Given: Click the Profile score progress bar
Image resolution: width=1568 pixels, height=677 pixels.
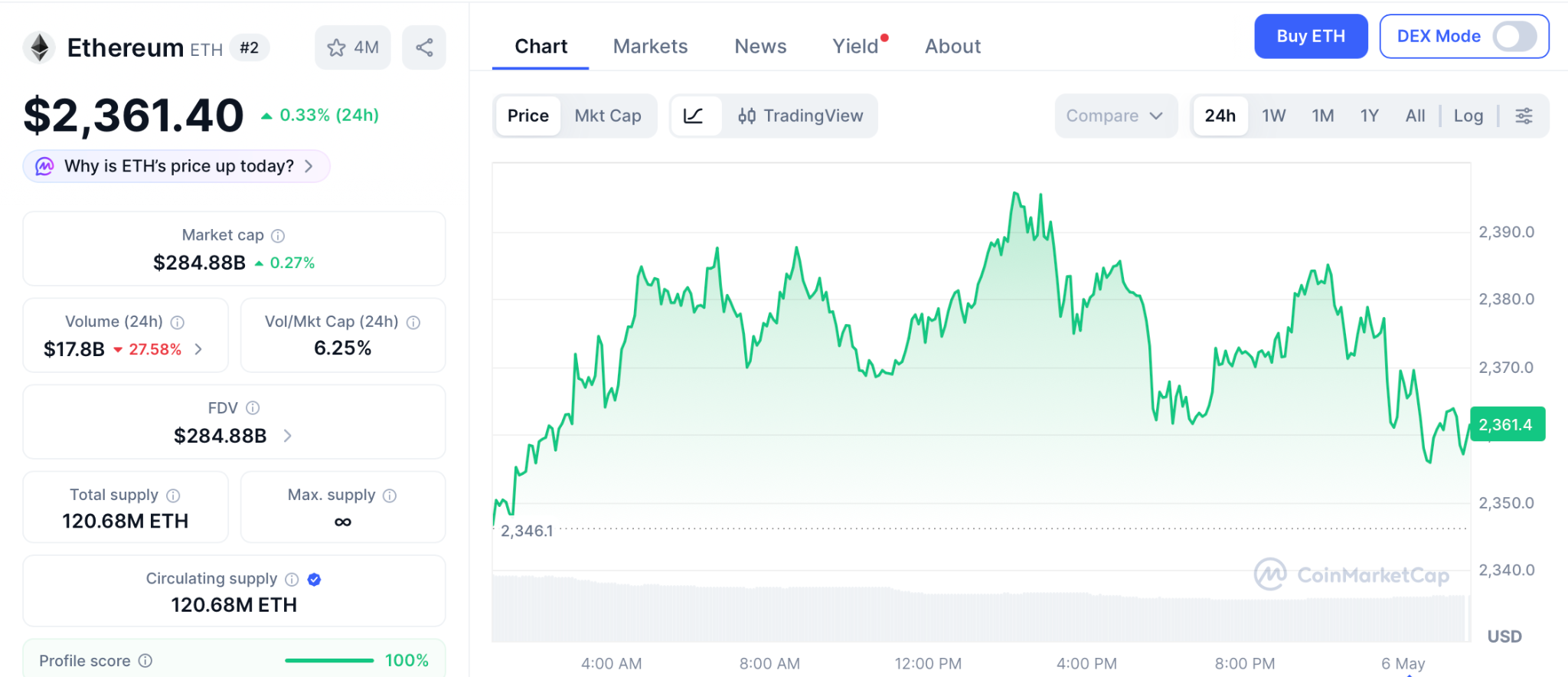Looking at the screenshot, I should click(329, 660).
